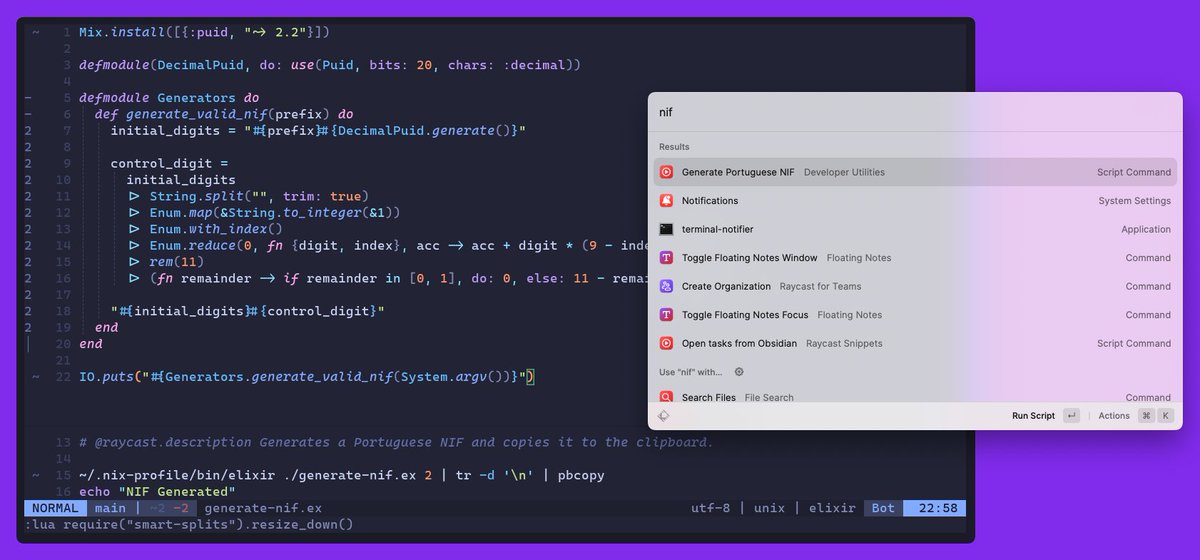
Task: Focus the Raycast search field containing 'nif'
Action: 915,113
